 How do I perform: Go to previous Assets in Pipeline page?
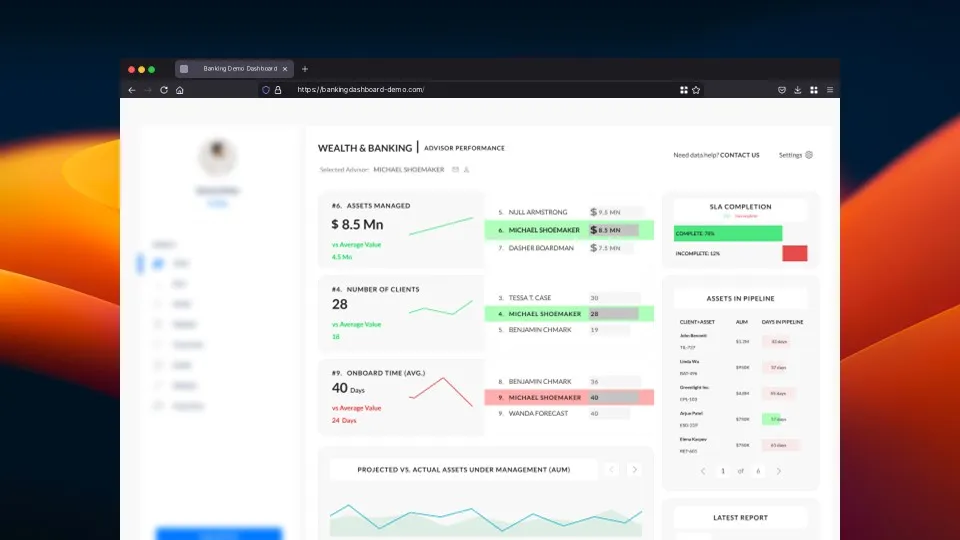coord(703,471)
